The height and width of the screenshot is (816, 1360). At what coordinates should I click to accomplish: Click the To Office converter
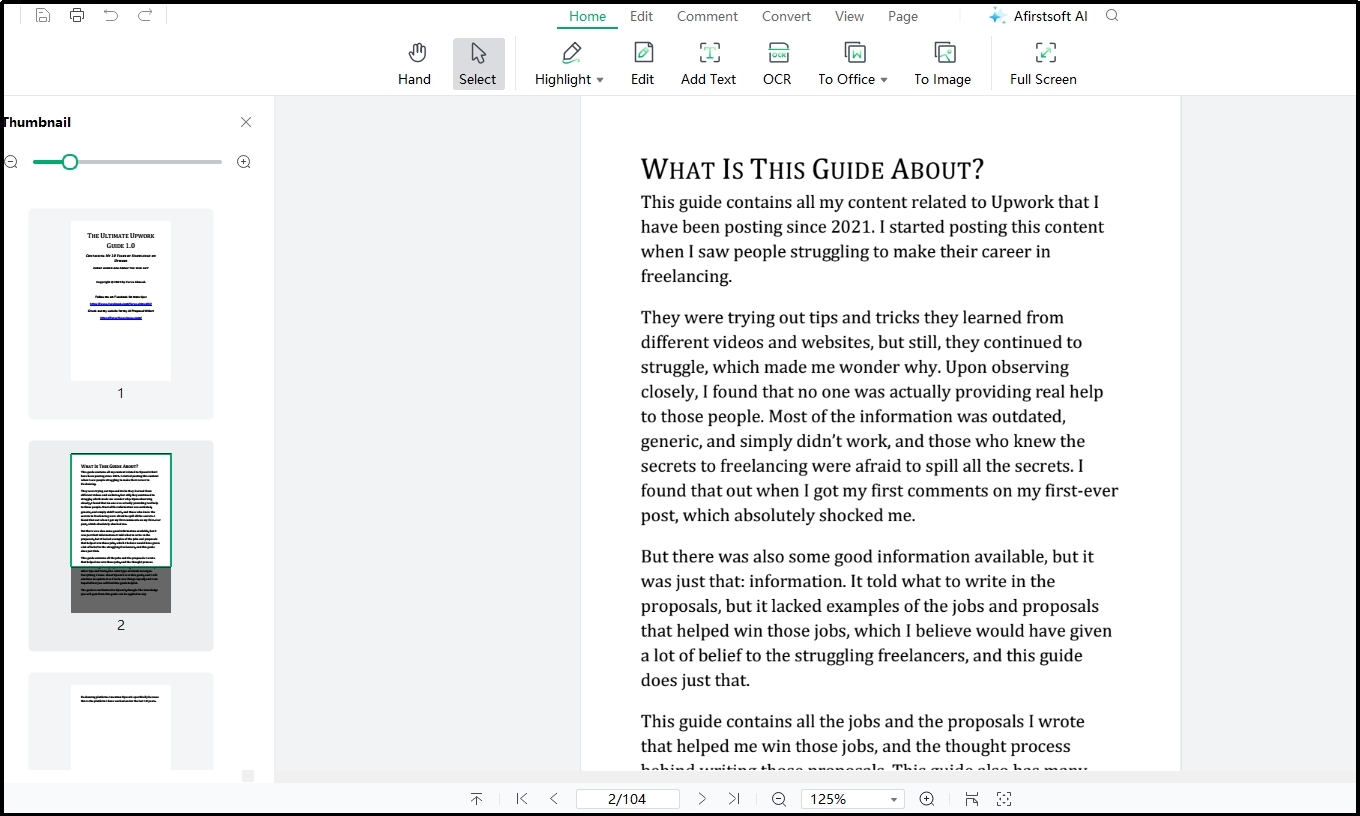coord(847,65)
